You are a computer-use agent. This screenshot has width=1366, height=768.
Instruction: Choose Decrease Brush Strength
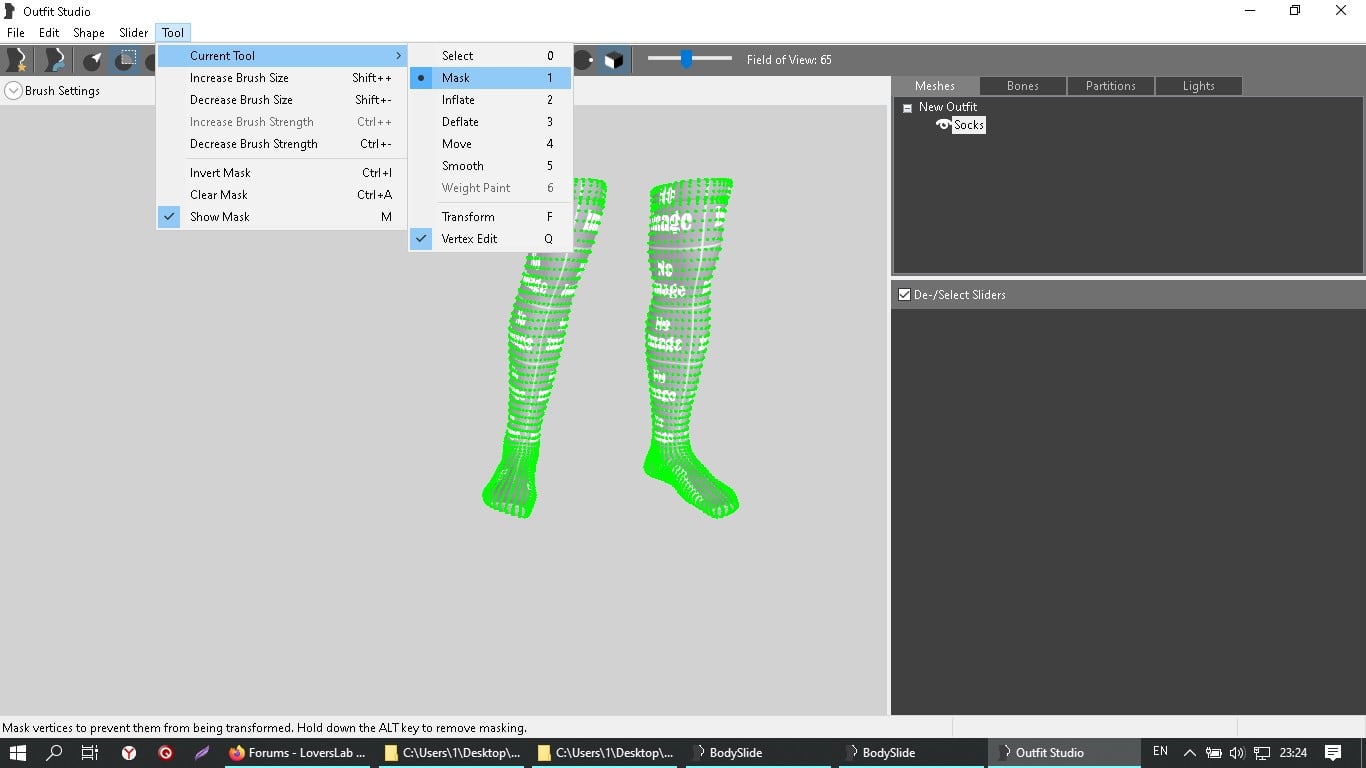click(x=282, y=144)
